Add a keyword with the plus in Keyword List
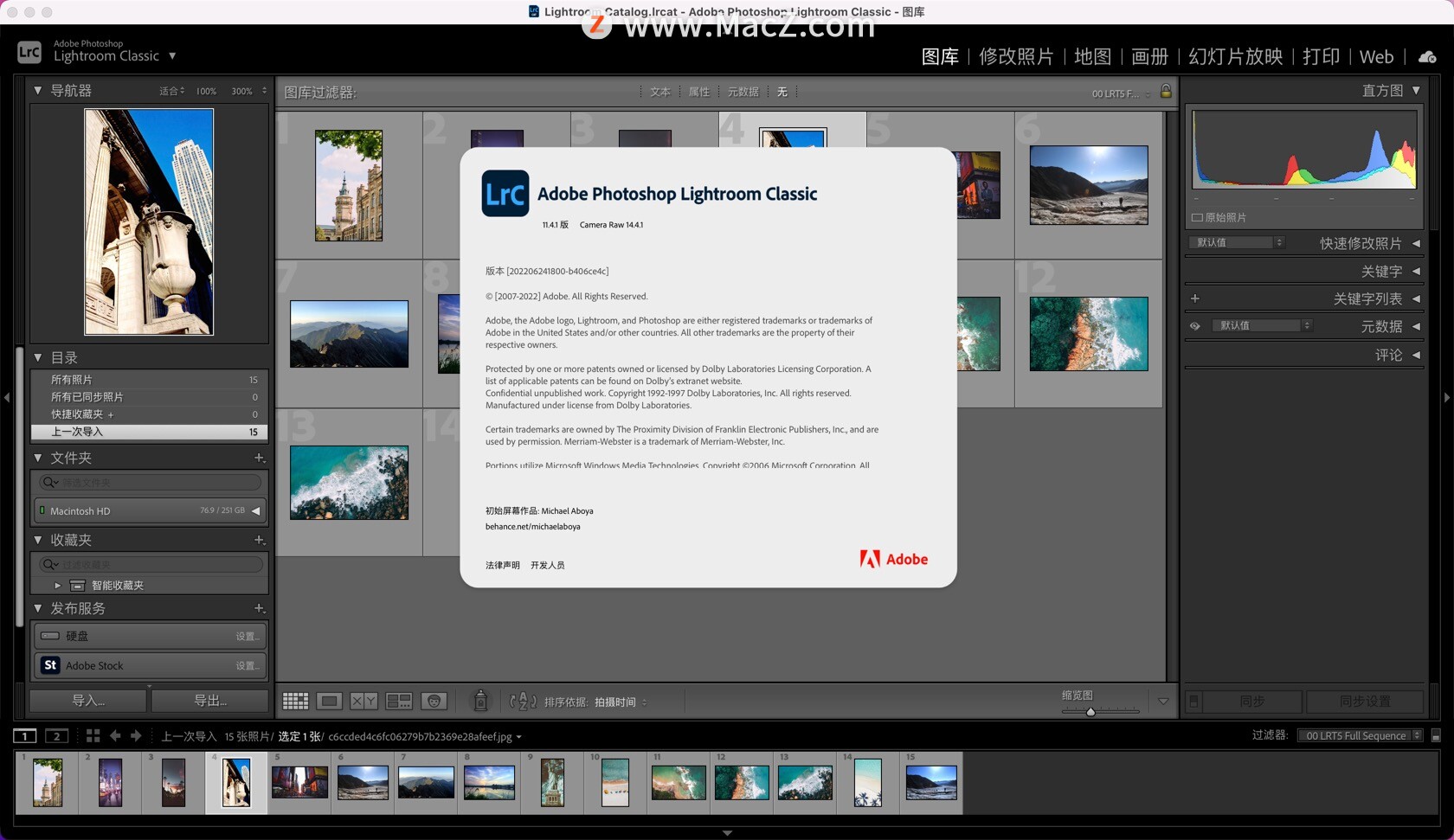The image size is (1454, 840). [1195, 298]
